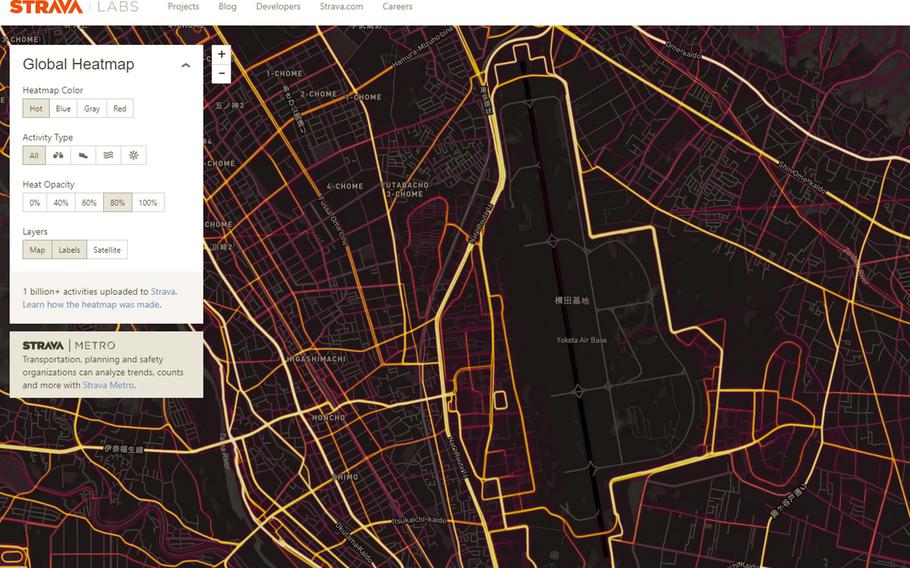Image resolution: width=910 pixels, height=568 pixels.
Task: Click the Itsukaichi-kaido road label
Action: pos(419,520)
